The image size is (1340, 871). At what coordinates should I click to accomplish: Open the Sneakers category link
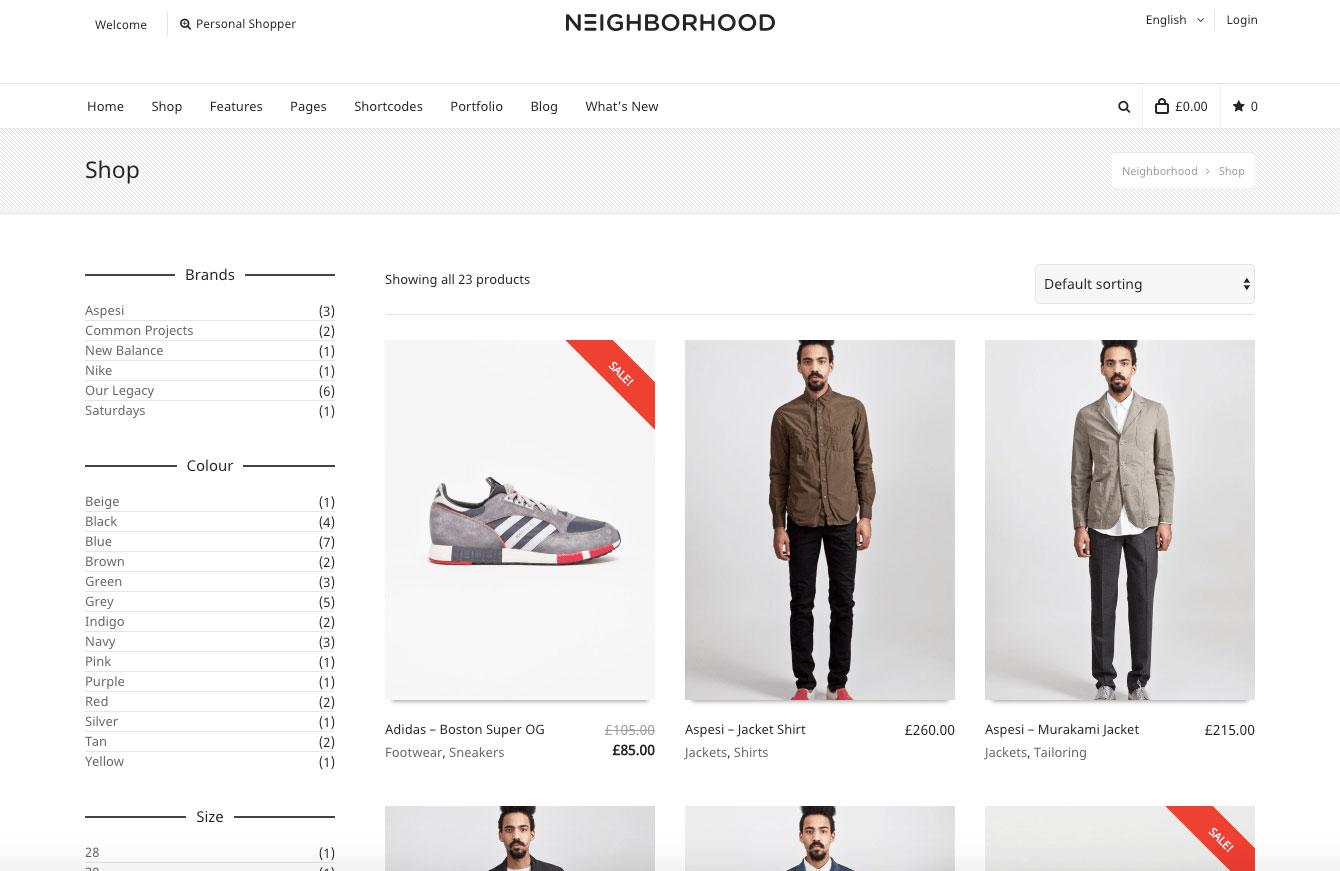[x=477, y=753]
